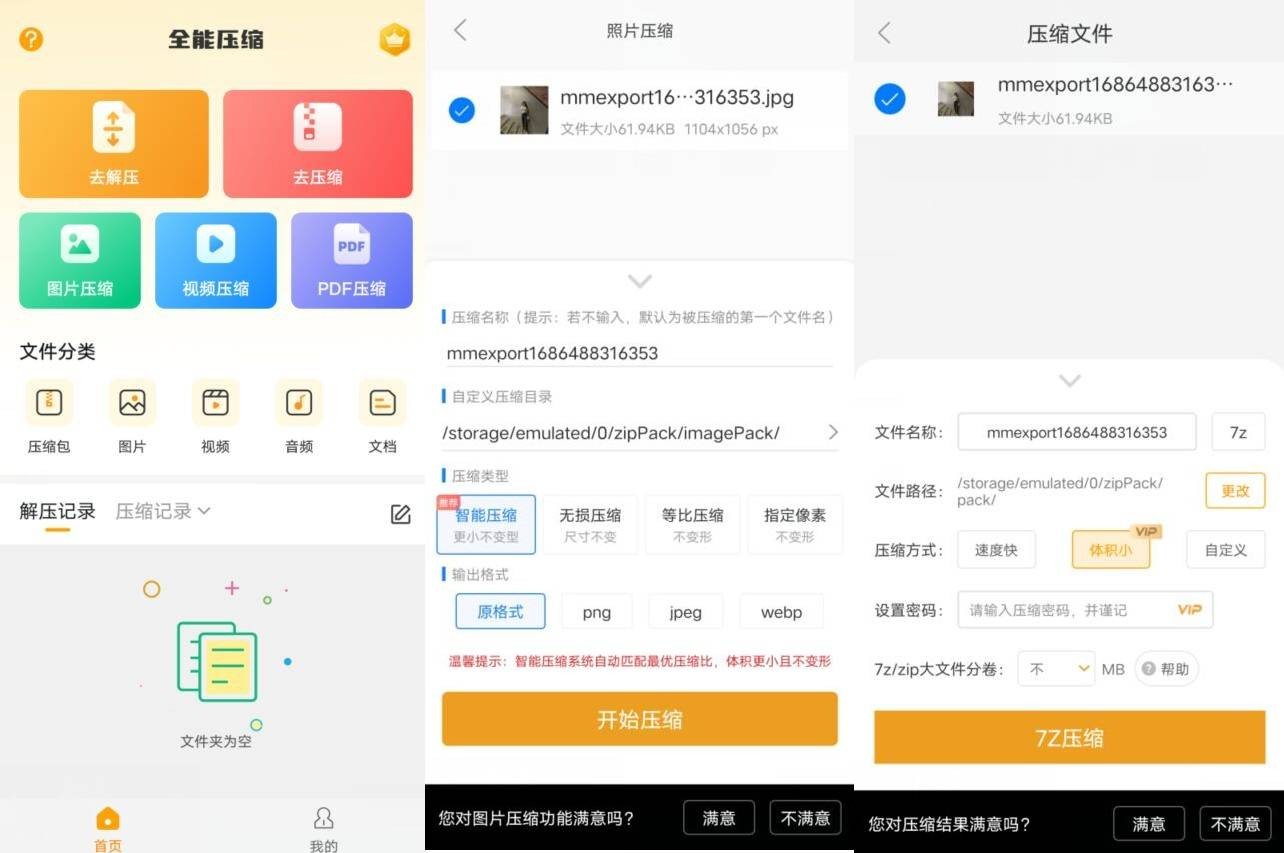Tap the gold crown VIP icon
The image size is (1284, 853).
click(395, 40)
